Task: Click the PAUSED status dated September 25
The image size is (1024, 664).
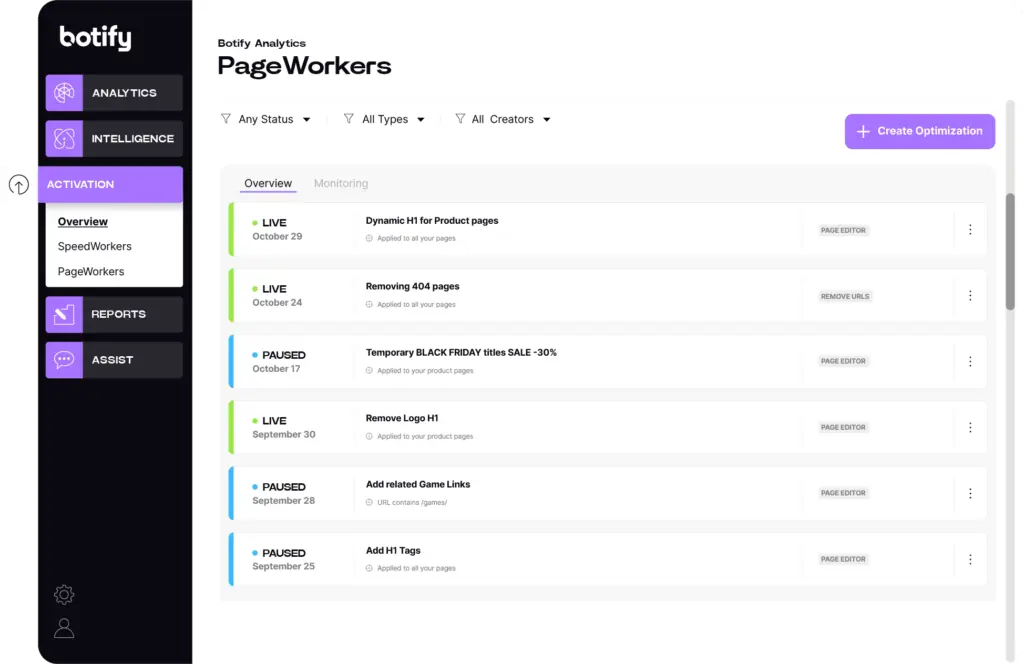Action: (x=279, y=553)
